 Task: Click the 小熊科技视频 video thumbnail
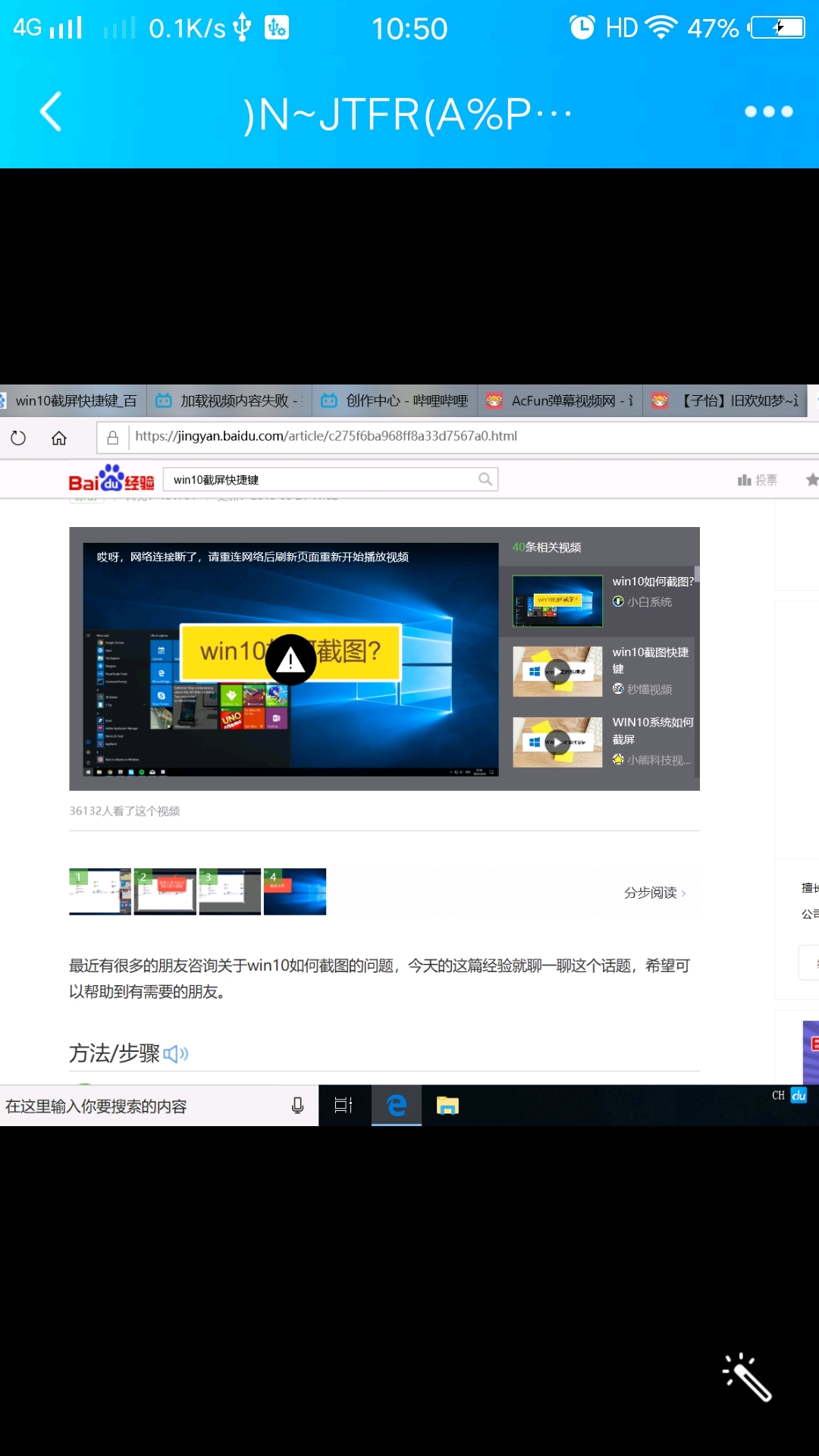(x=557, y=742)
